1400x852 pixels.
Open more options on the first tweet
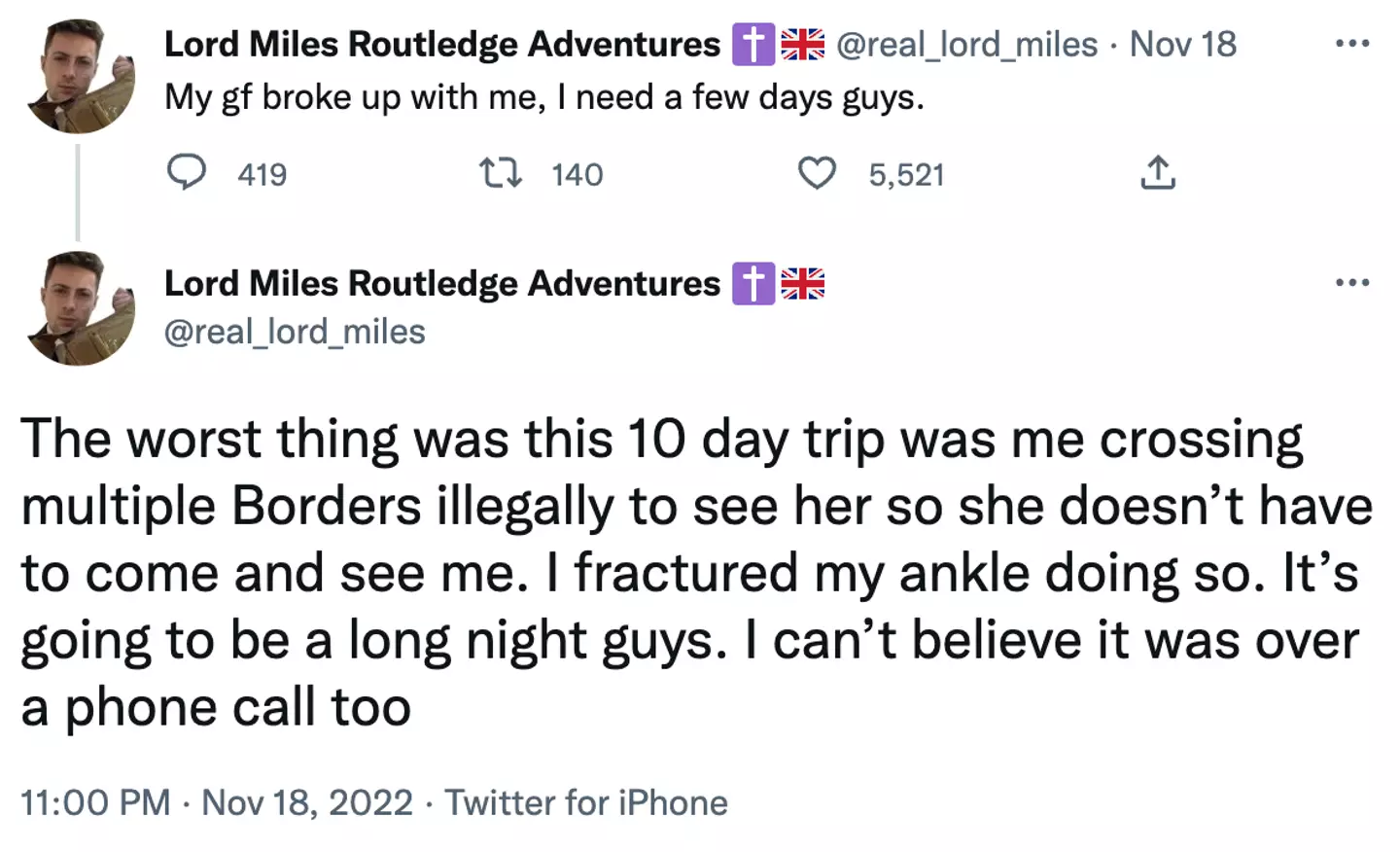point(1352,44)
